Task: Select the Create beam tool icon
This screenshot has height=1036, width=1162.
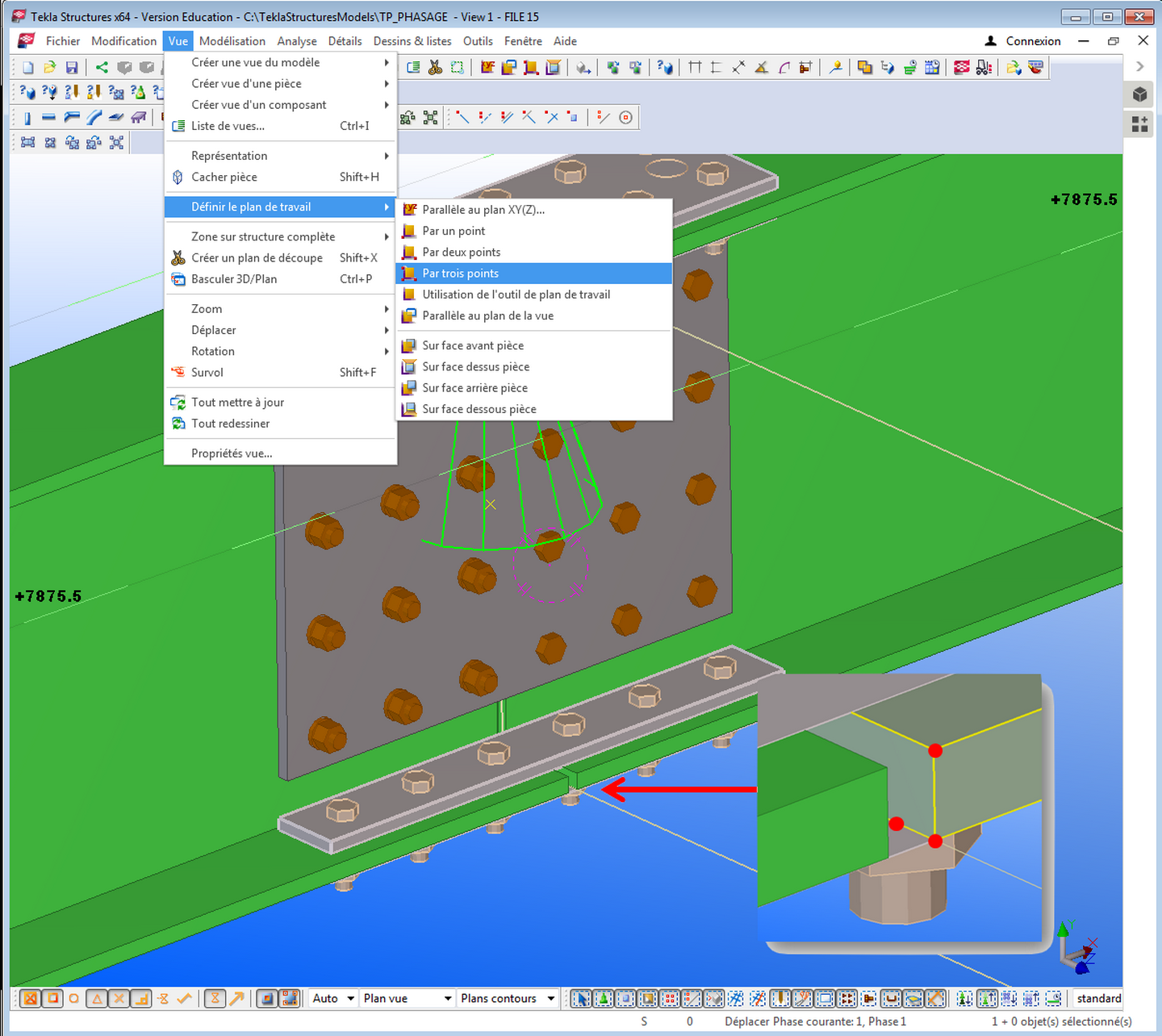Action: 48,118
